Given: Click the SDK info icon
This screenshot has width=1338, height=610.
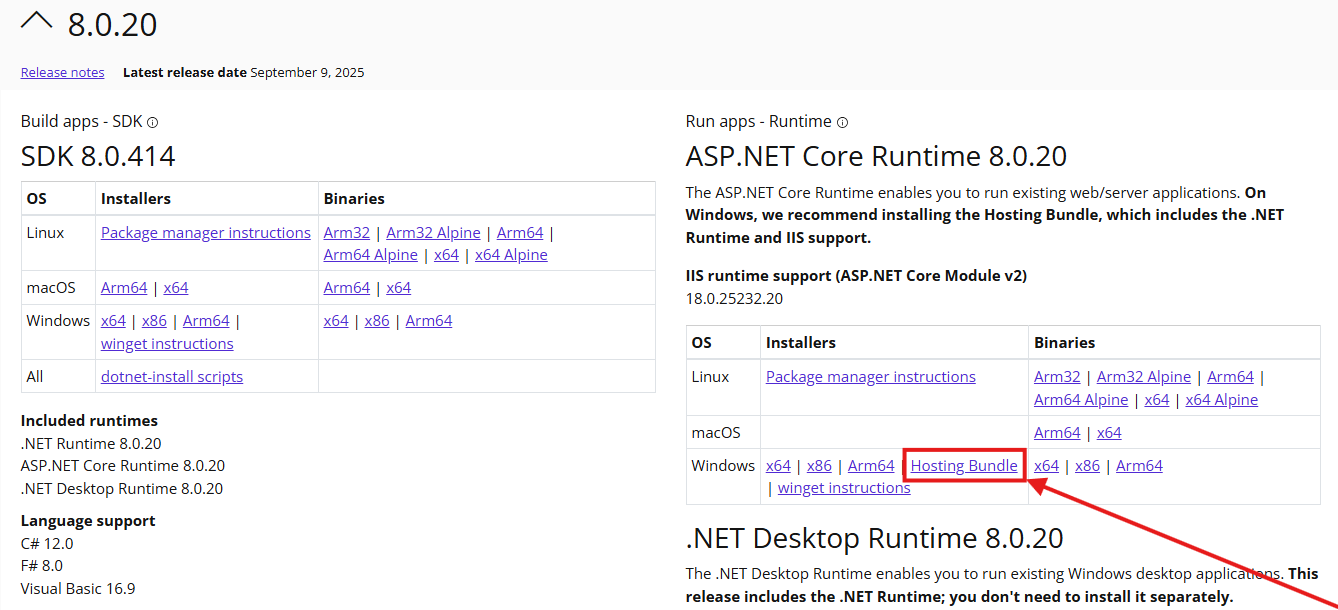Looking at the screenshot, I should [153, 122].
